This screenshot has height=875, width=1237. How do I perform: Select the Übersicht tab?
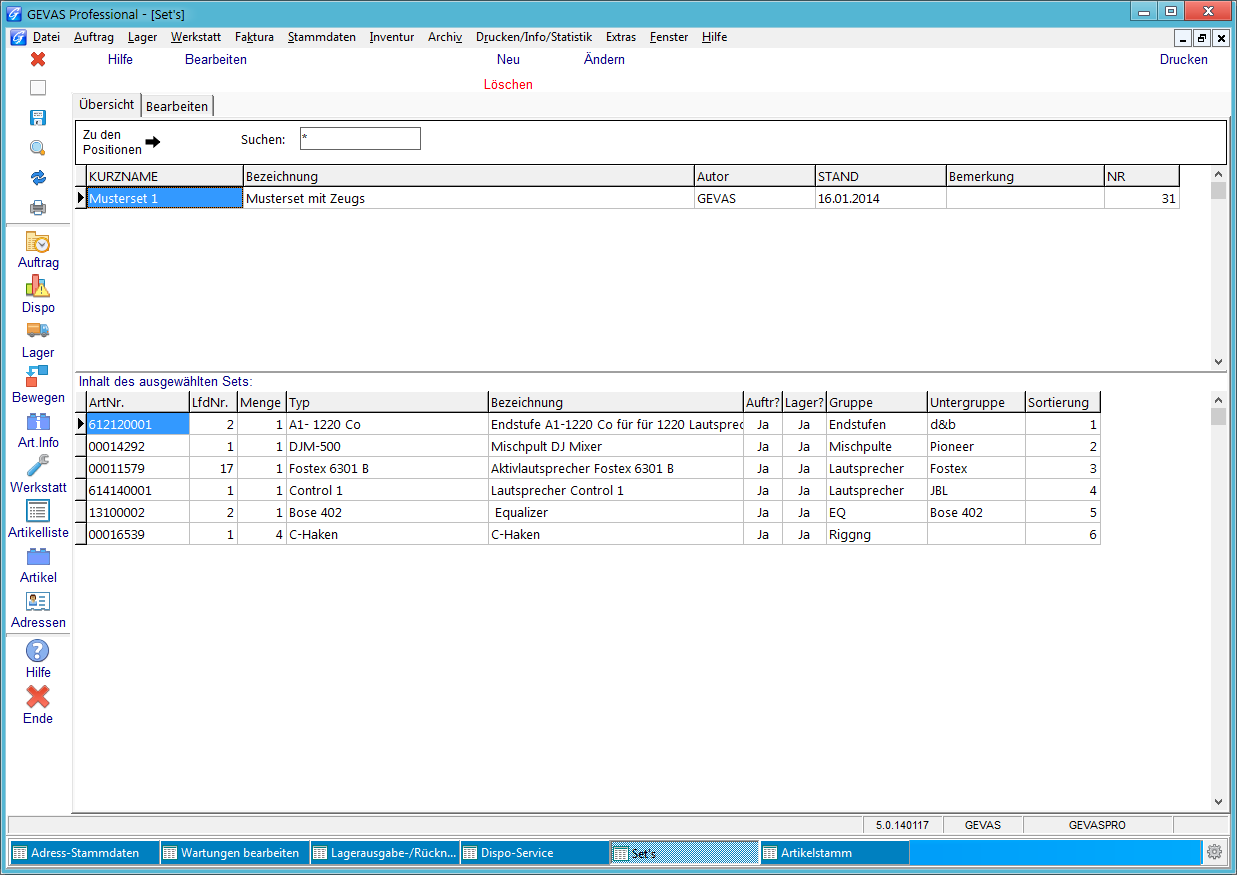point(107,104)
